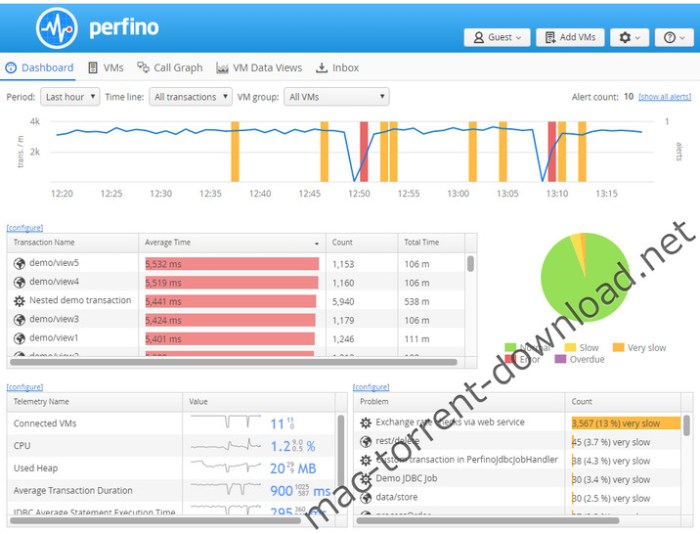Select Nested demo transaction row name
Viewport: 700px width, 534px height.
point(80,300)
